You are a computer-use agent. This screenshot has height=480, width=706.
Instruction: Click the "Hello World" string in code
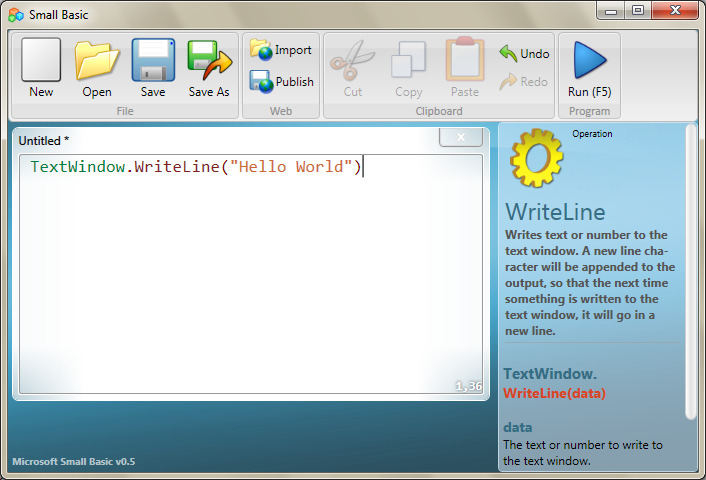(291, 167)
